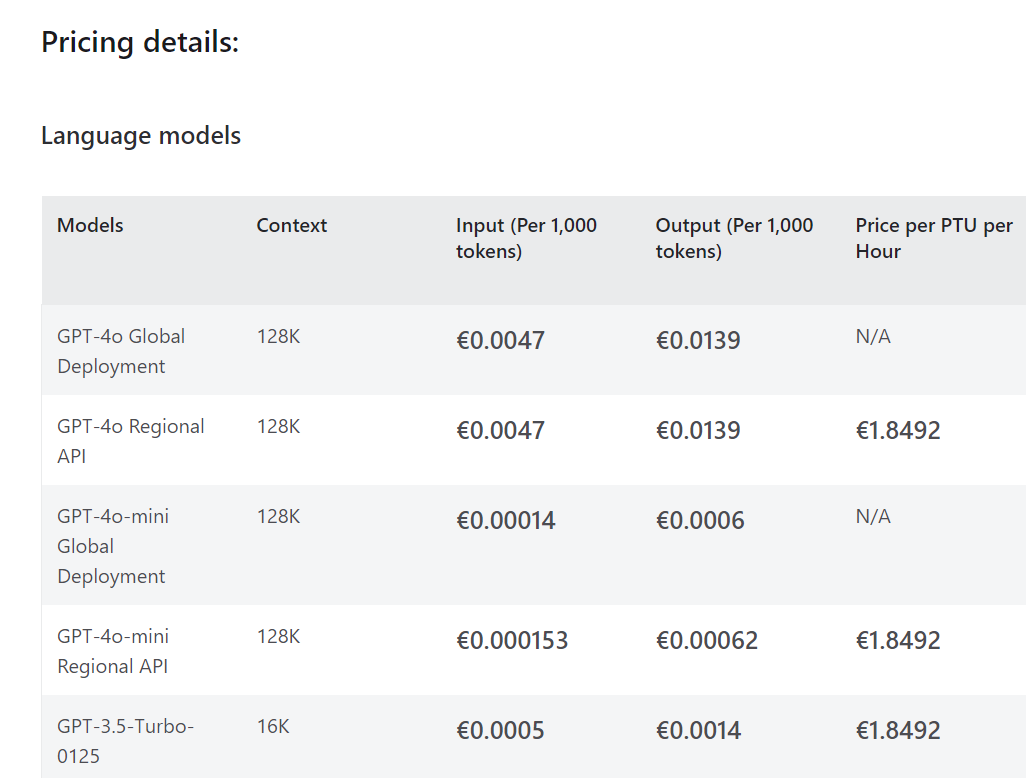Select the Models column header
1026x778 pixels.
pyautogui.click(x=90, y=225)
